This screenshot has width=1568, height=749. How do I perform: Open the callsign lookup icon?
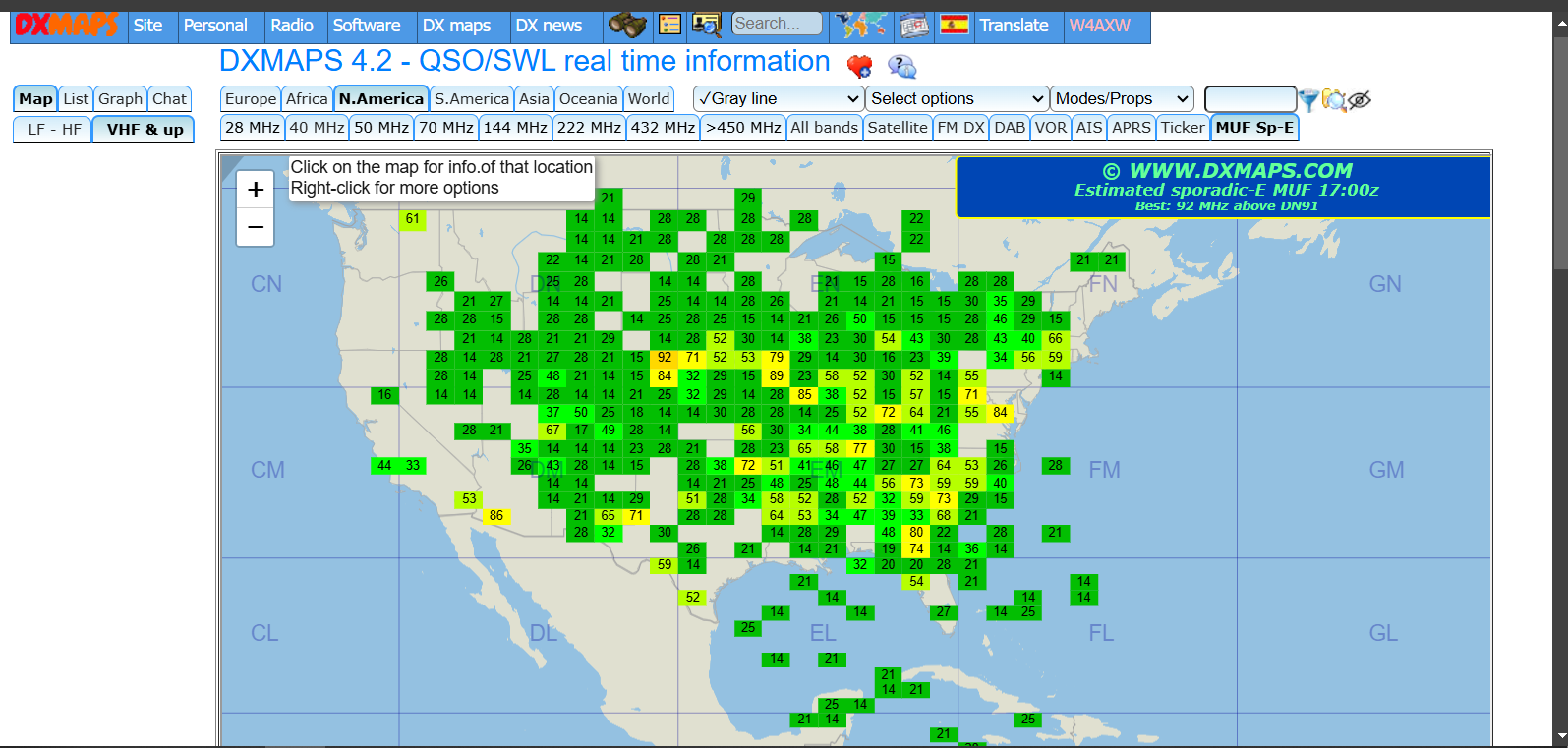706,25
